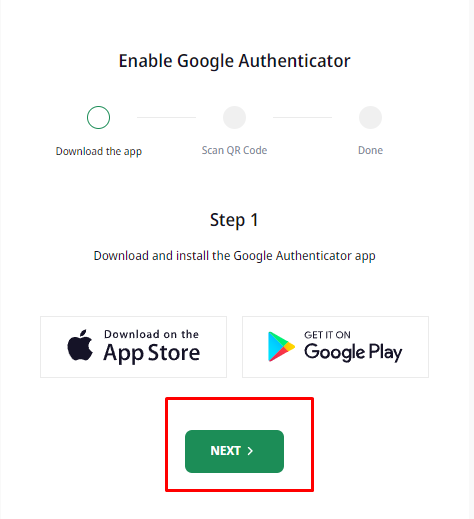Image resolution: width=474 pixels, height=519 pixels.
Task: Click the "Download on the" caption
Action: (151, 334)
